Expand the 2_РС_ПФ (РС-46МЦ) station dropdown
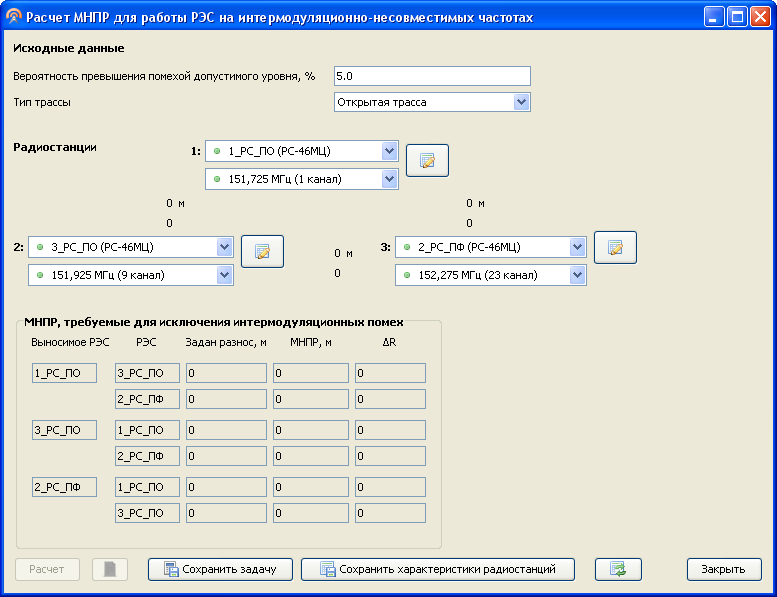Screen dimensions: 777x597 point(577,247)
